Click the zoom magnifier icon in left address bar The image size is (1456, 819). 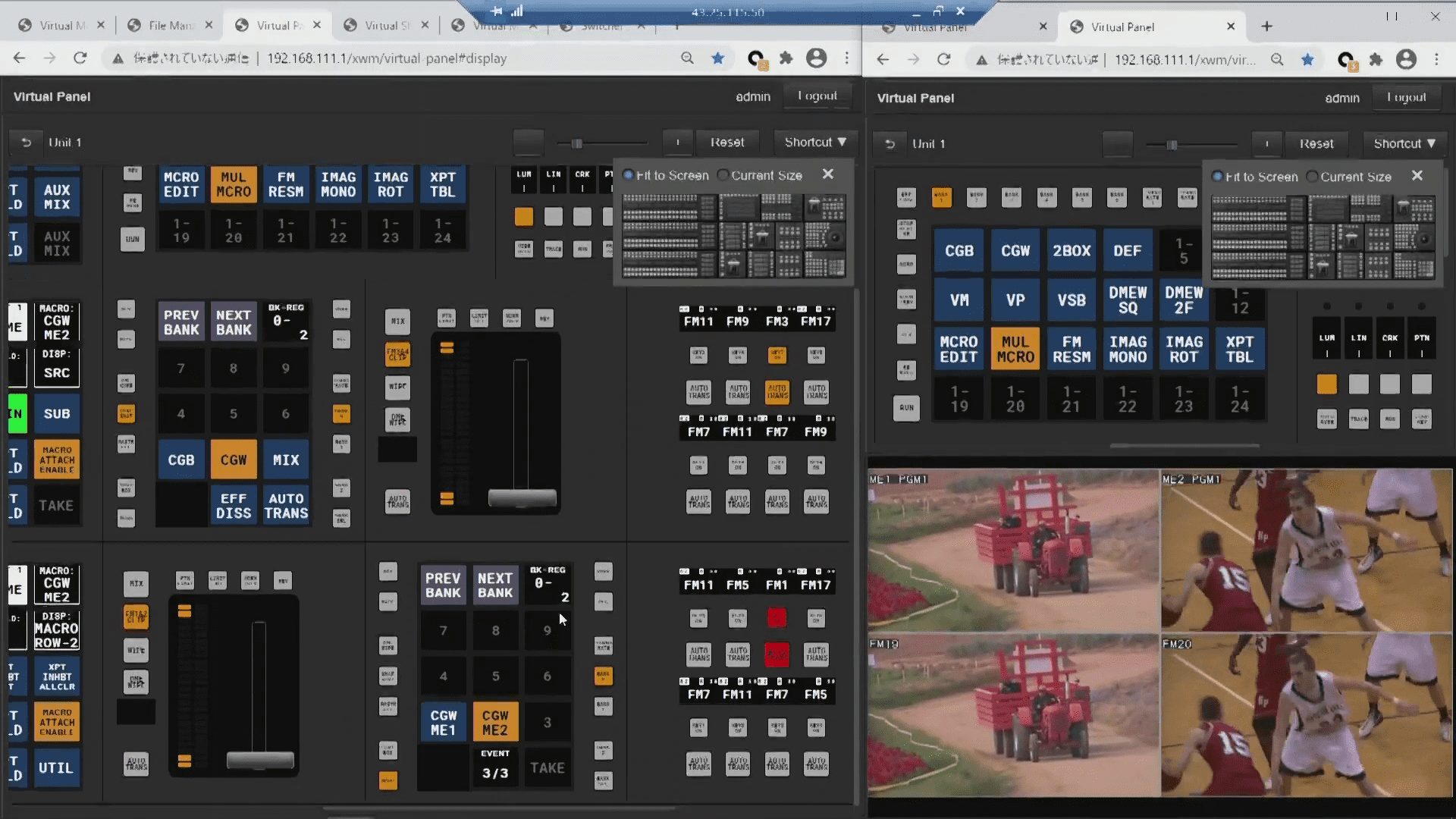click(x=687, y=58)
